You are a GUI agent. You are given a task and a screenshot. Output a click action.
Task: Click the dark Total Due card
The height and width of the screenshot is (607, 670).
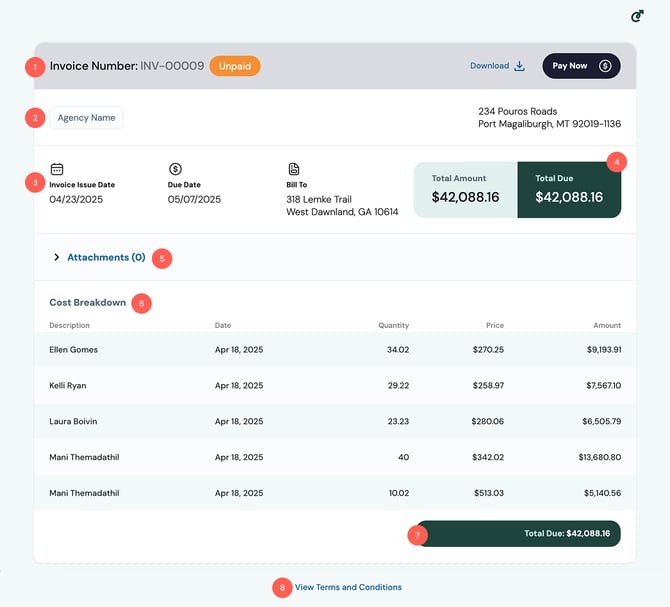tap(569, 190)
